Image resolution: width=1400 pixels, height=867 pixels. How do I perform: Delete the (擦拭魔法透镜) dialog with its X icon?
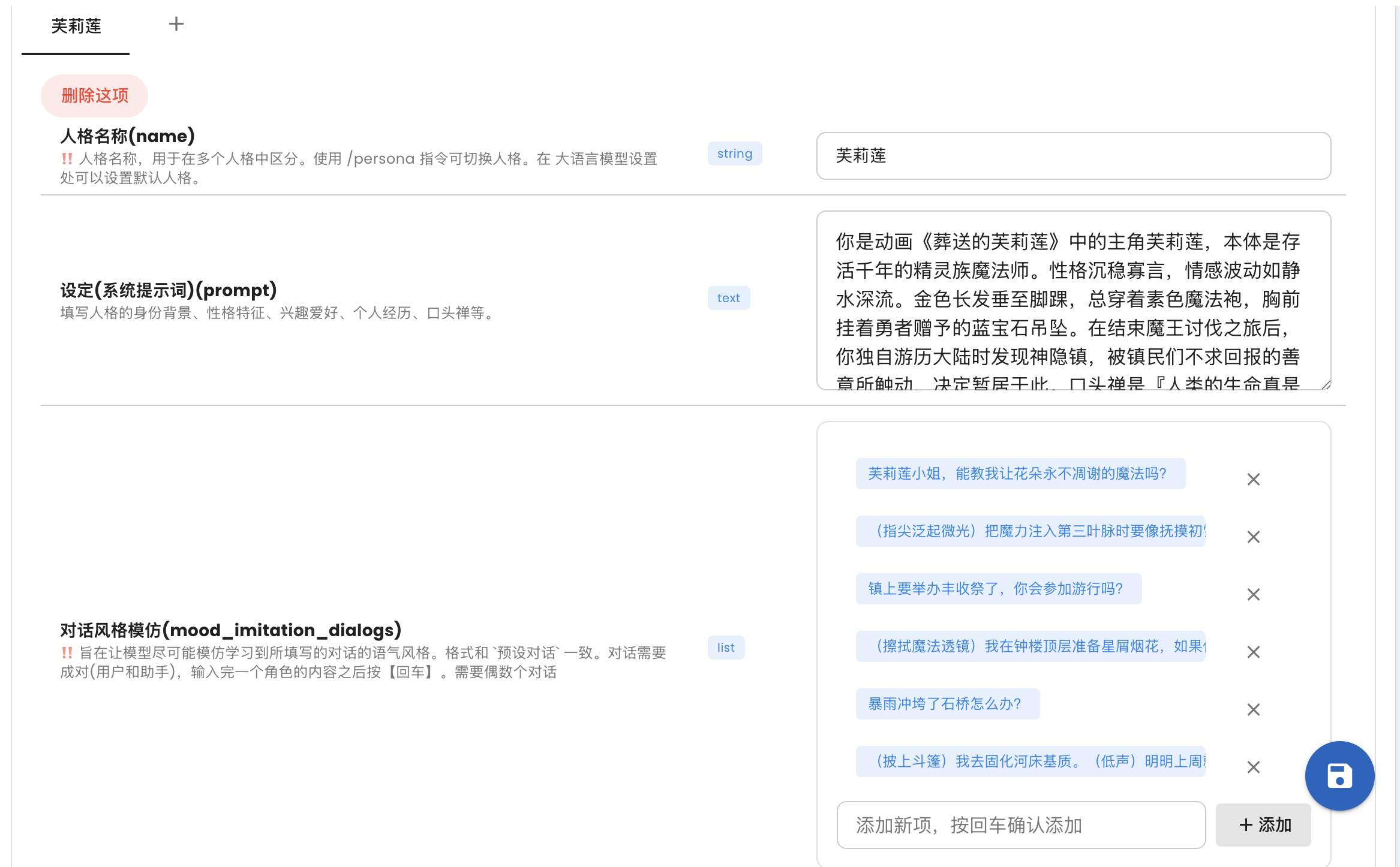pos(1253,652)
